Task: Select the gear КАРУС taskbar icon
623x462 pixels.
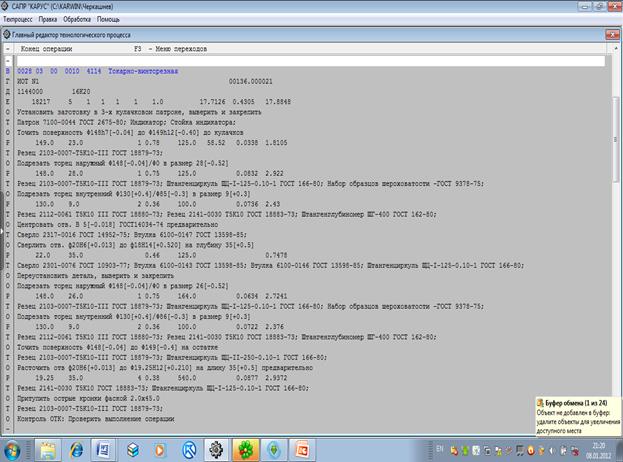Action: point(217,450)
